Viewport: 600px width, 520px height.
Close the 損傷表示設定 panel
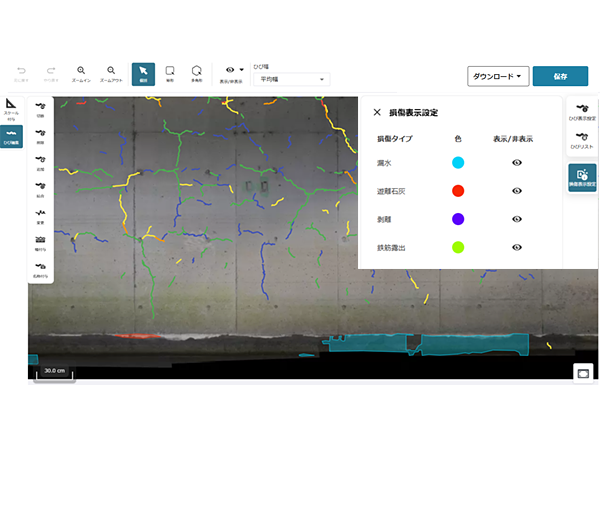pyautogui.click(x=377, y=112)
